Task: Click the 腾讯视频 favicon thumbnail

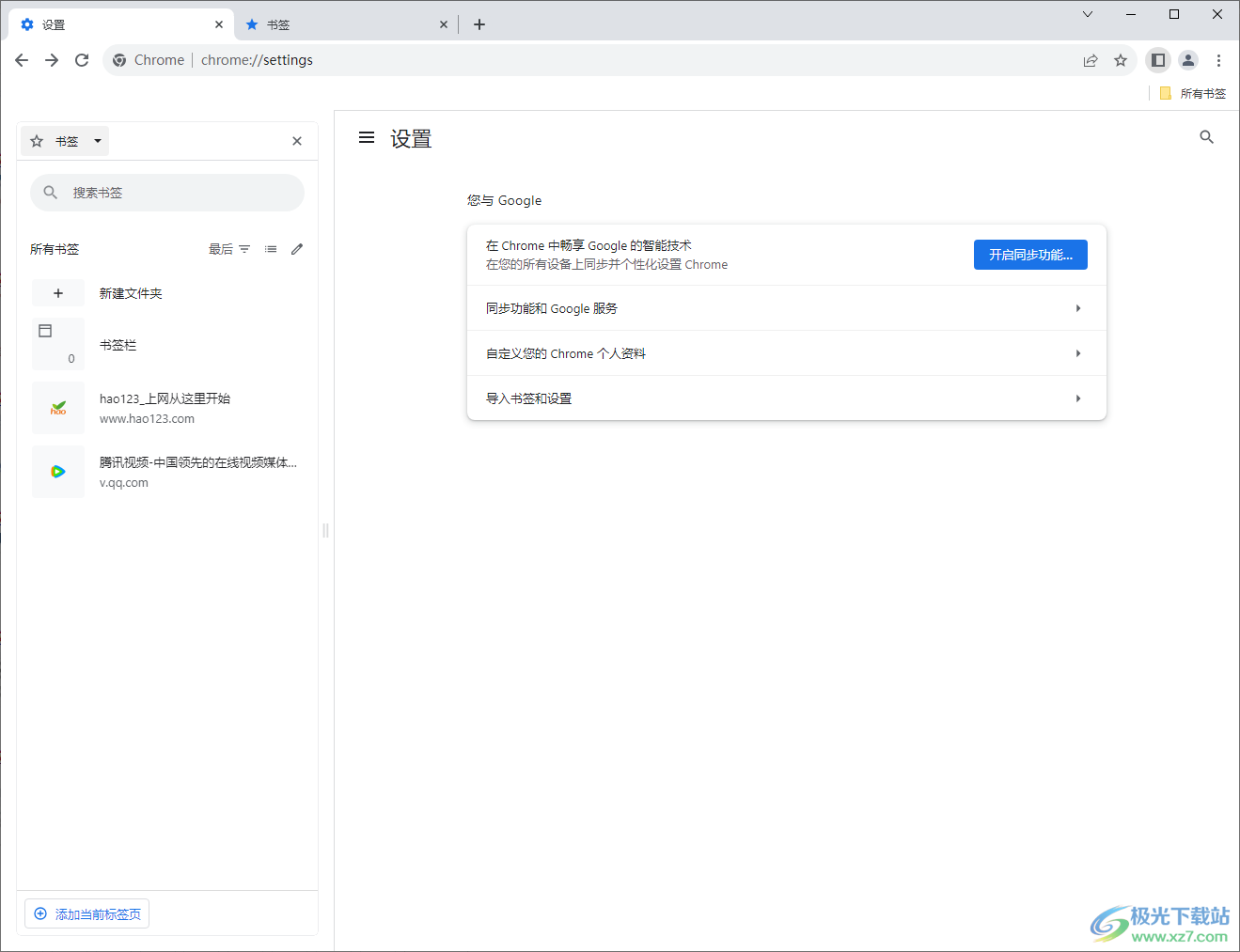Action: click(x=58, y=472)
